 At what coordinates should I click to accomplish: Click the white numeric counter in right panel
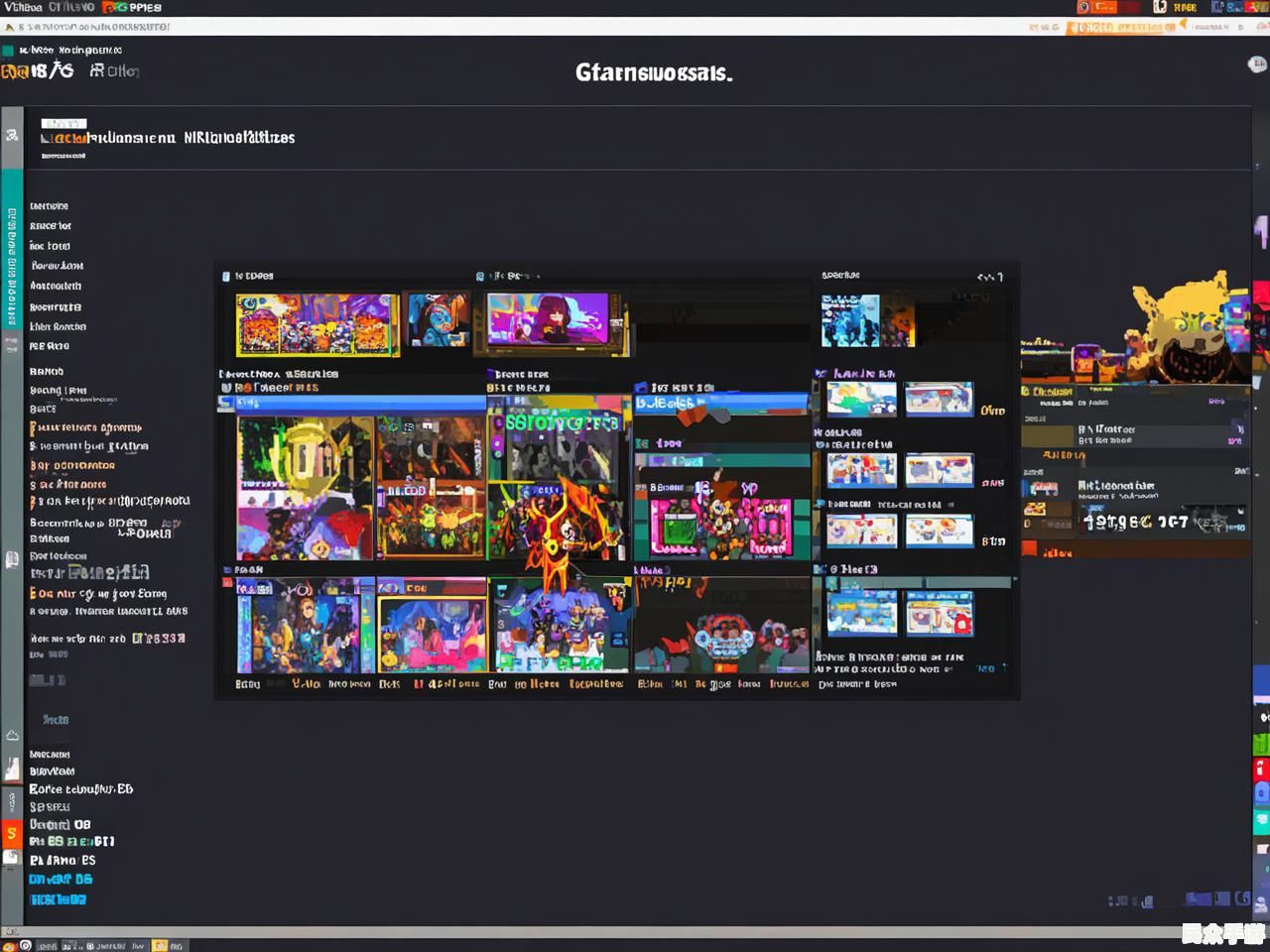tap(1136, 522)
